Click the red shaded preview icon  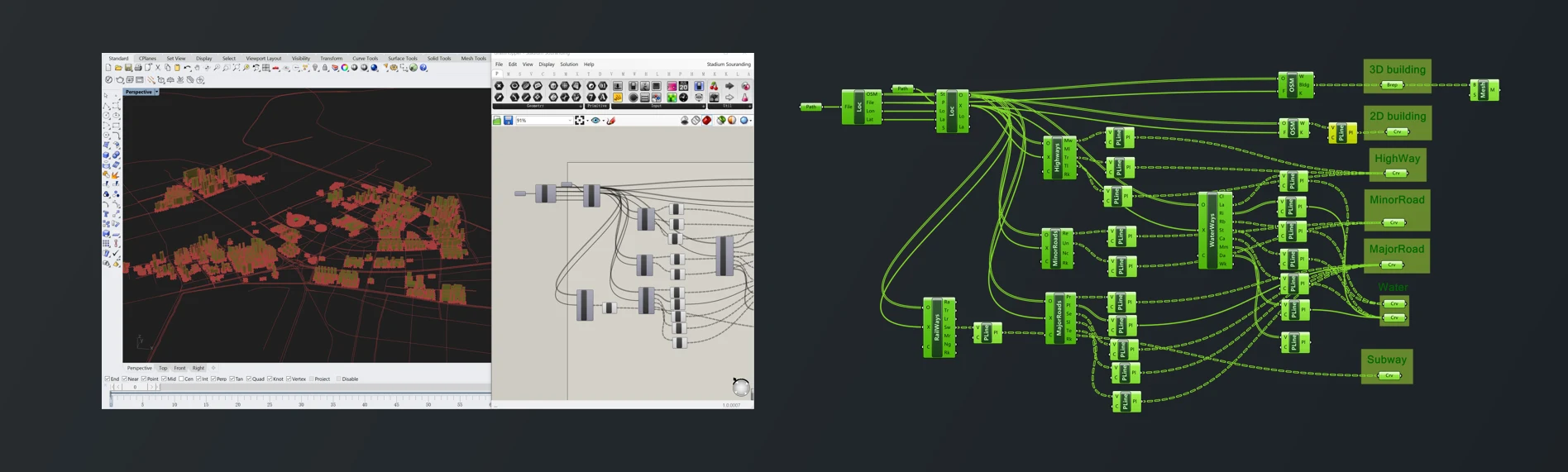pyautogui.click(x=706, y=121)
